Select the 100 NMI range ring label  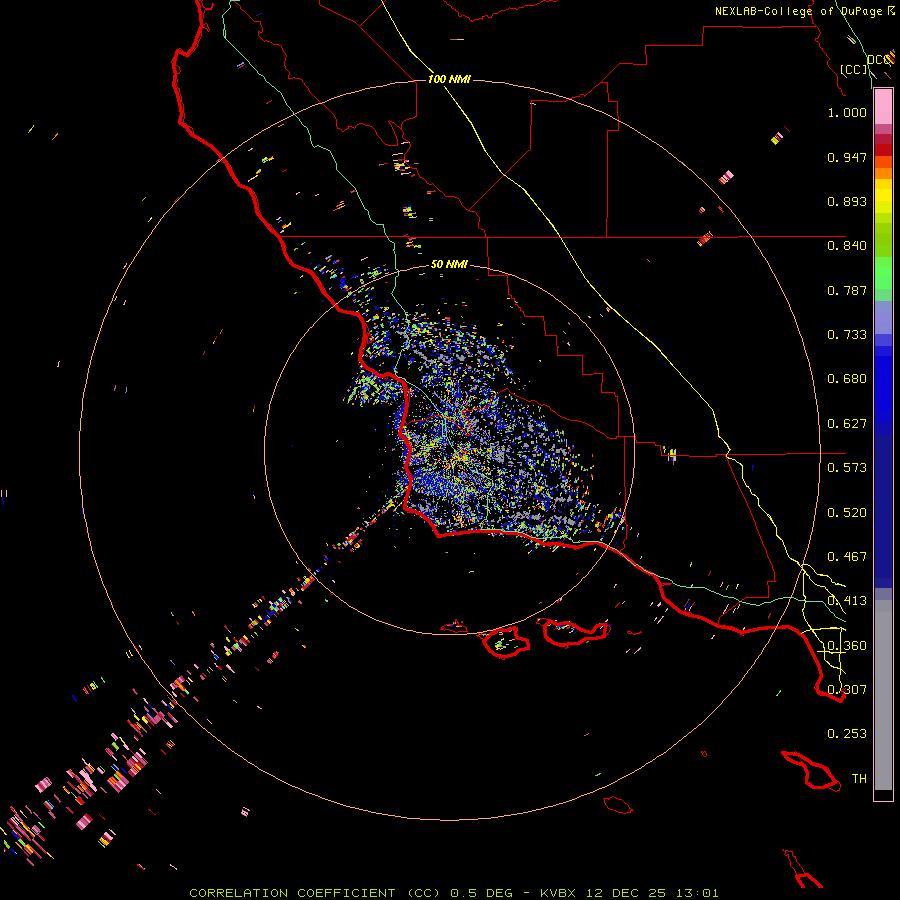tap(449, 79)
